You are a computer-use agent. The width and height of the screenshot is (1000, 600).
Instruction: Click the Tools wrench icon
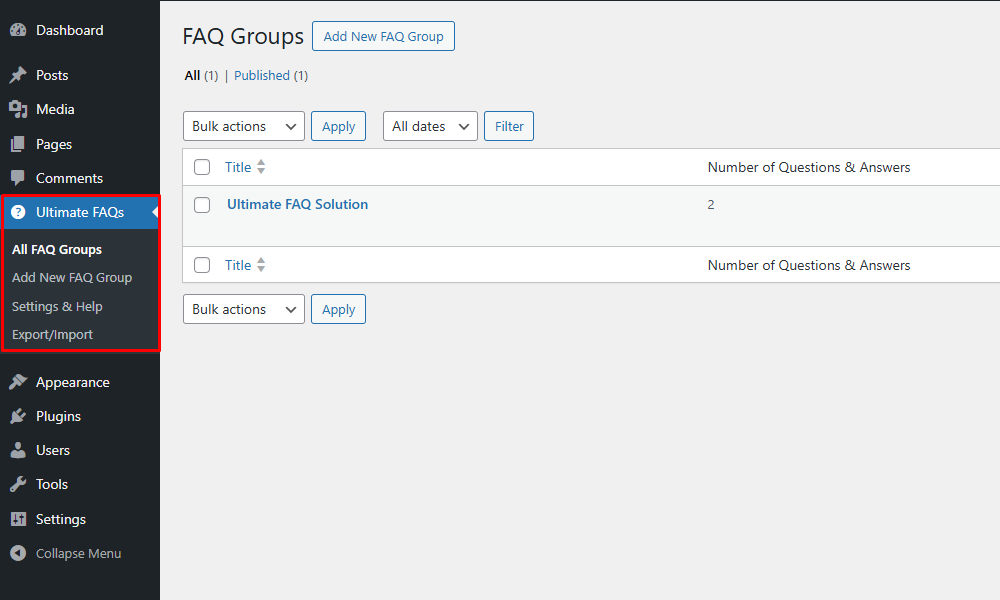18,484
